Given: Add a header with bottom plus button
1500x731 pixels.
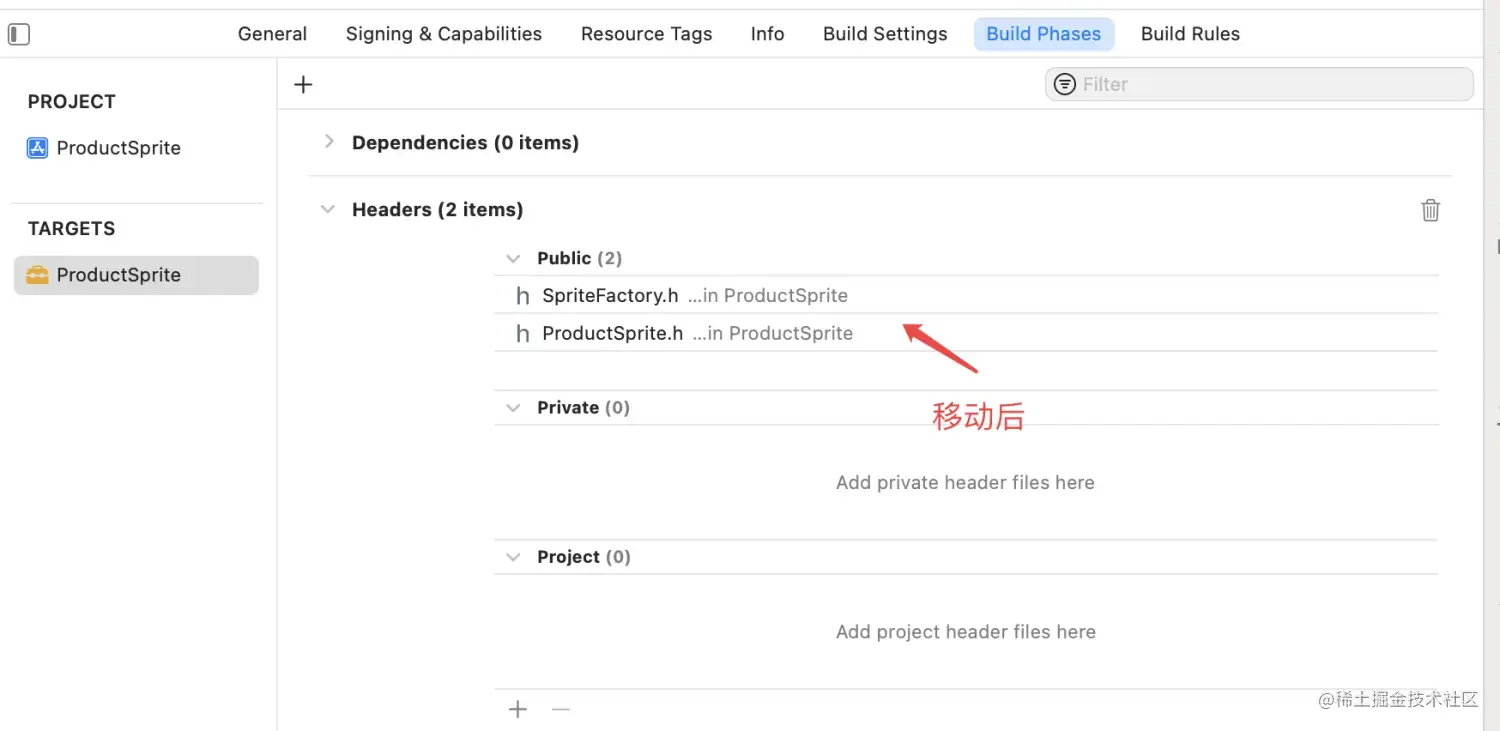Looking at the screenshot, I should pos(518,709).
